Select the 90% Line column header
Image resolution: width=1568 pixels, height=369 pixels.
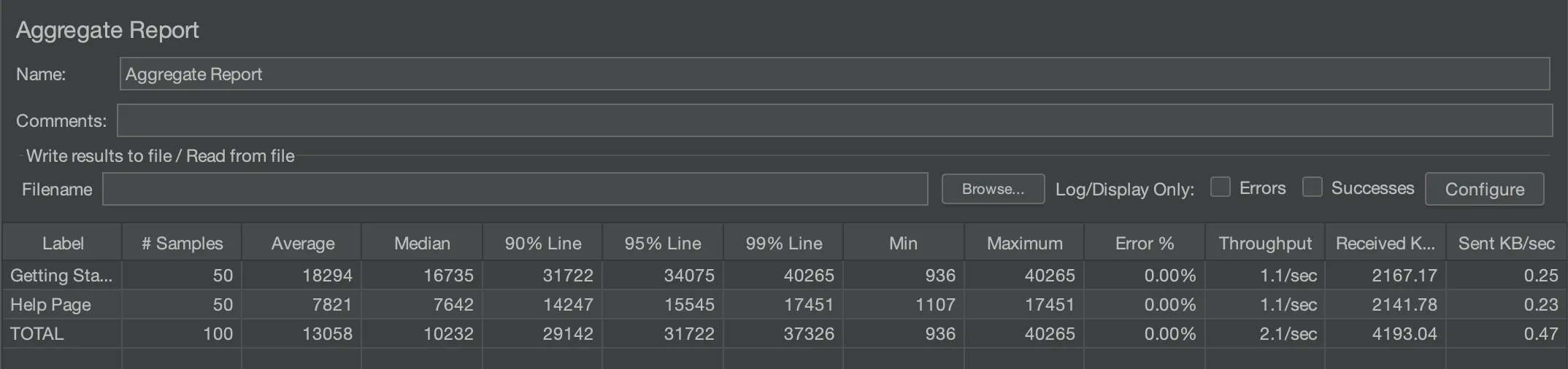point(542,244)
